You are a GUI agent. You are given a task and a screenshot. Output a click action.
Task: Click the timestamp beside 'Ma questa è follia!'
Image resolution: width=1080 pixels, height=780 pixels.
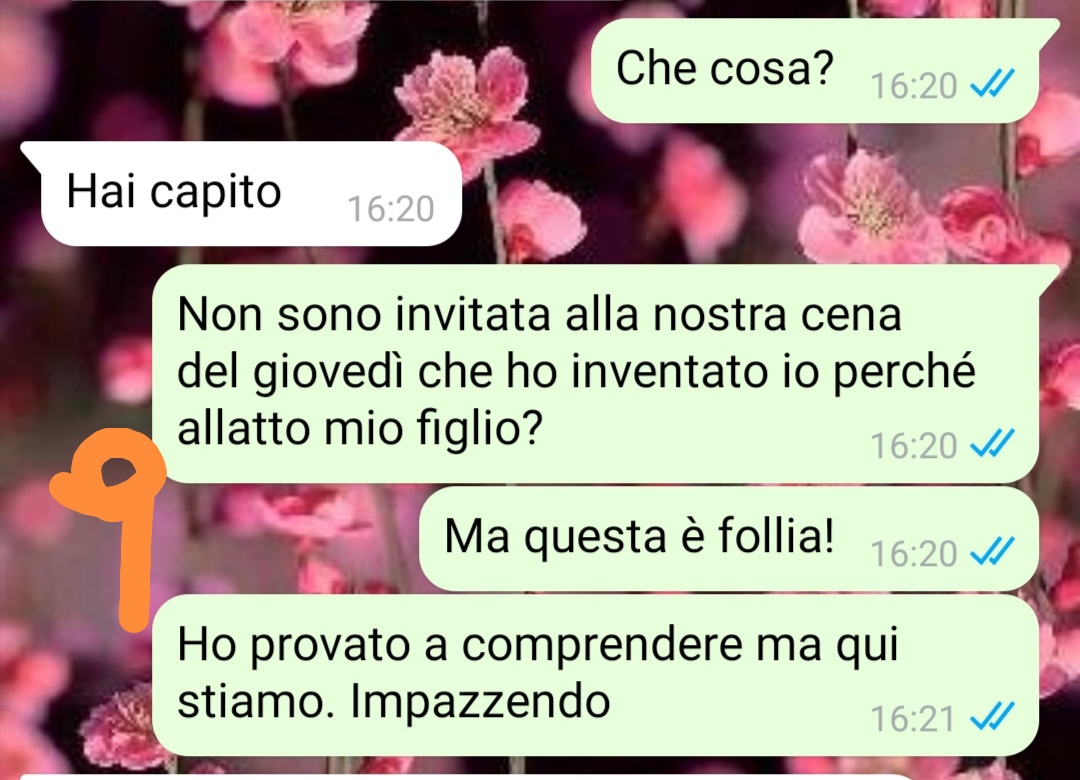pos(914,553)
